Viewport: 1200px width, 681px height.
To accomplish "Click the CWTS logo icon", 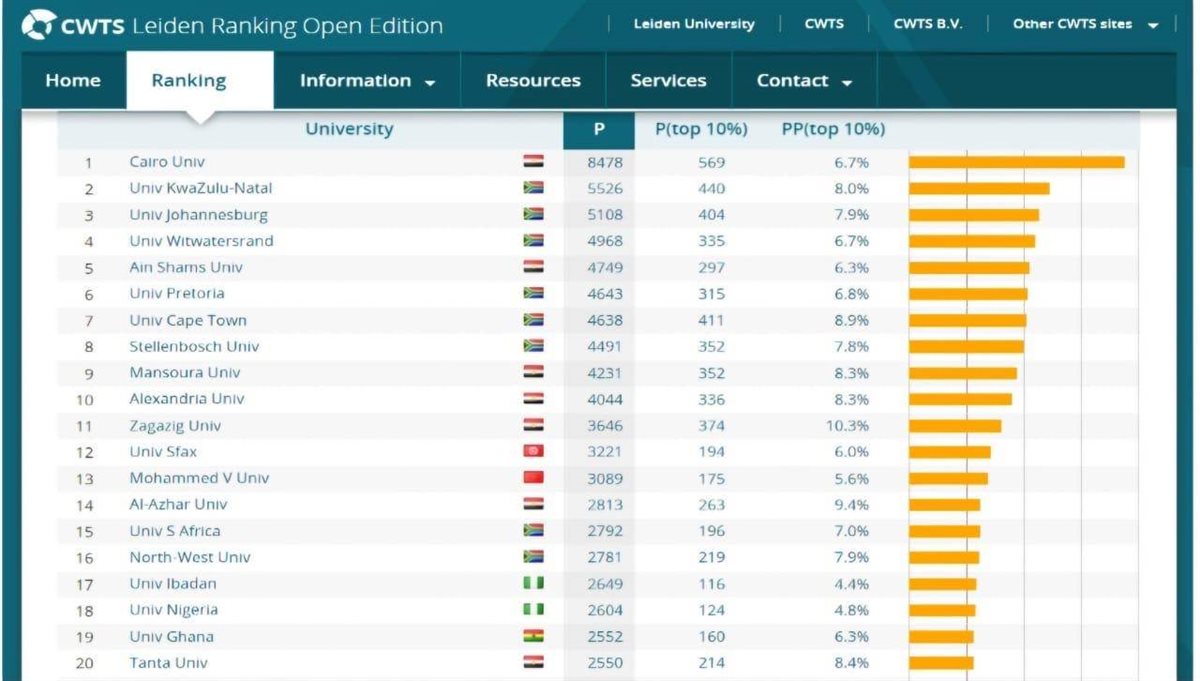I will pyautogui.click(x=39, y=24).
